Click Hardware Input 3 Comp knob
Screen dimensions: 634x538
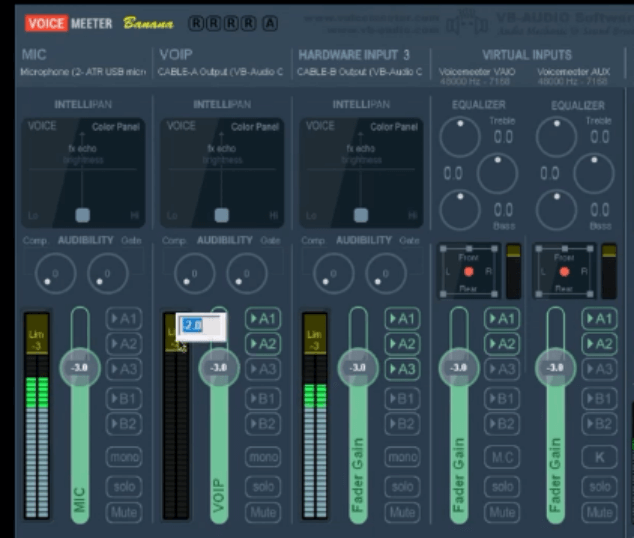pyautogui.click(x=334, y=274)
